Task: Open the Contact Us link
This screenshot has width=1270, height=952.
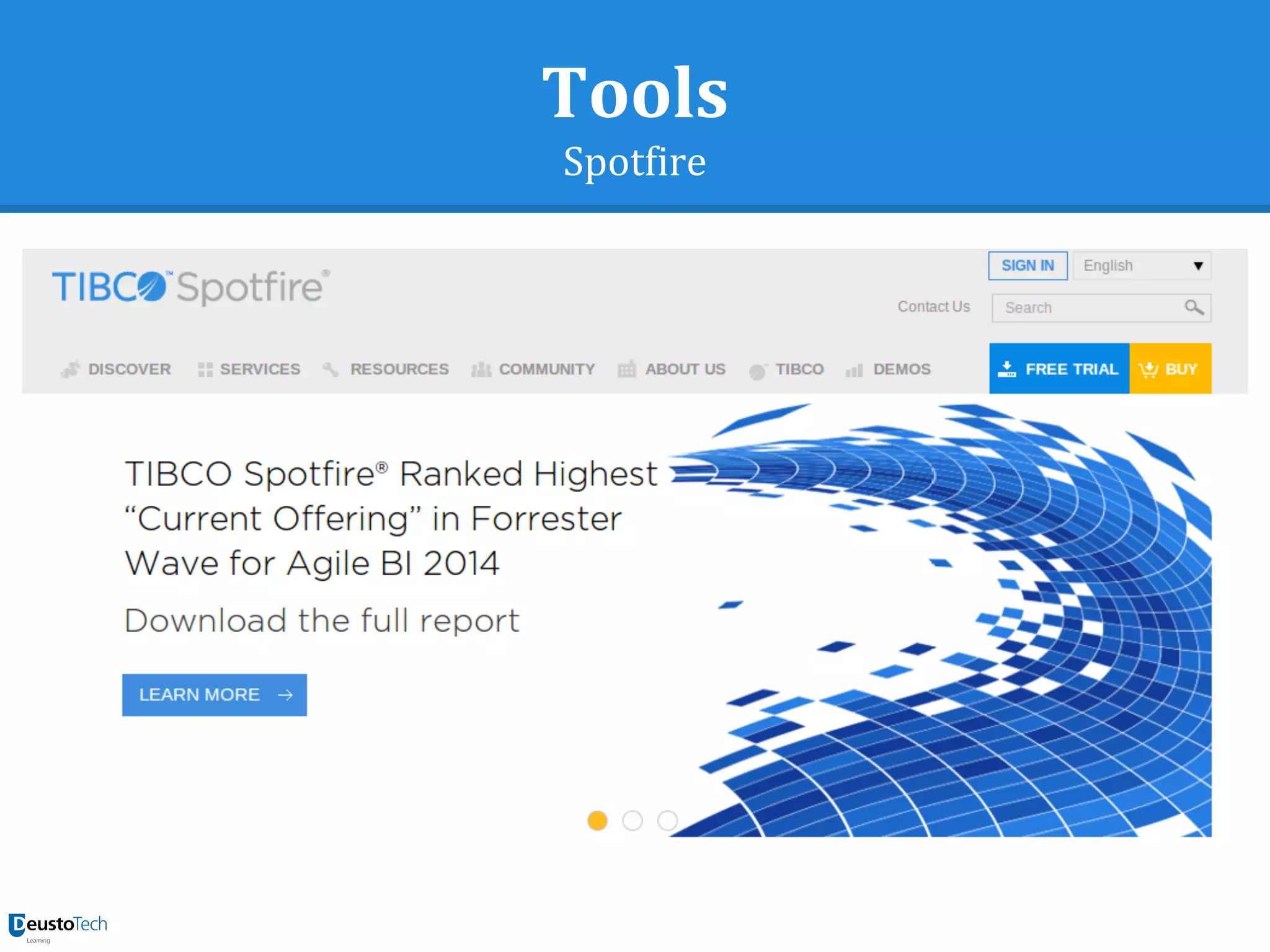Action: pos(934,307)
